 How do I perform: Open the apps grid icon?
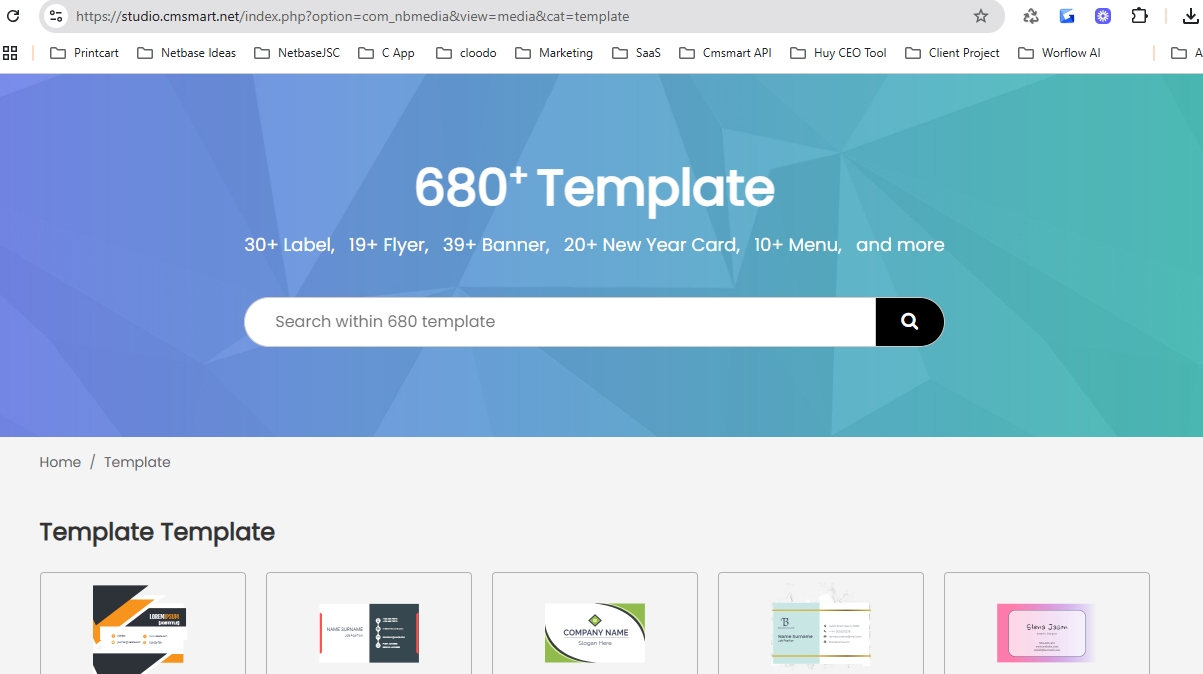tap(11, 52)
